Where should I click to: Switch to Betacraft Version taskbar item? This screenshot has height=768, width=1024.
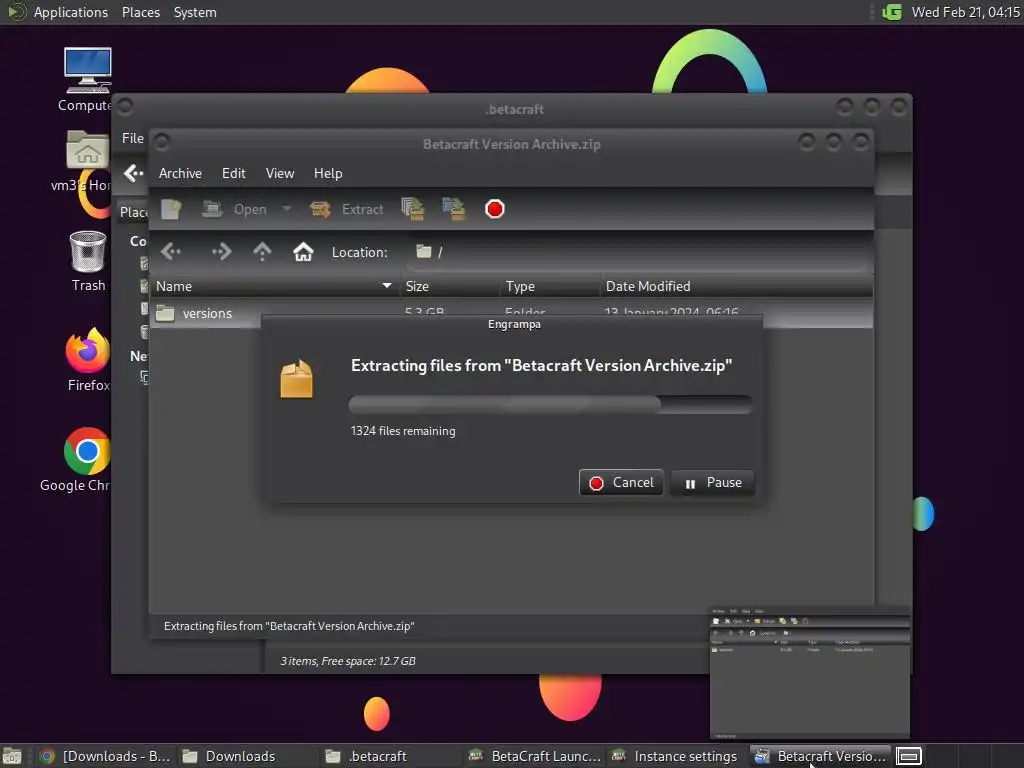point(820,756)
